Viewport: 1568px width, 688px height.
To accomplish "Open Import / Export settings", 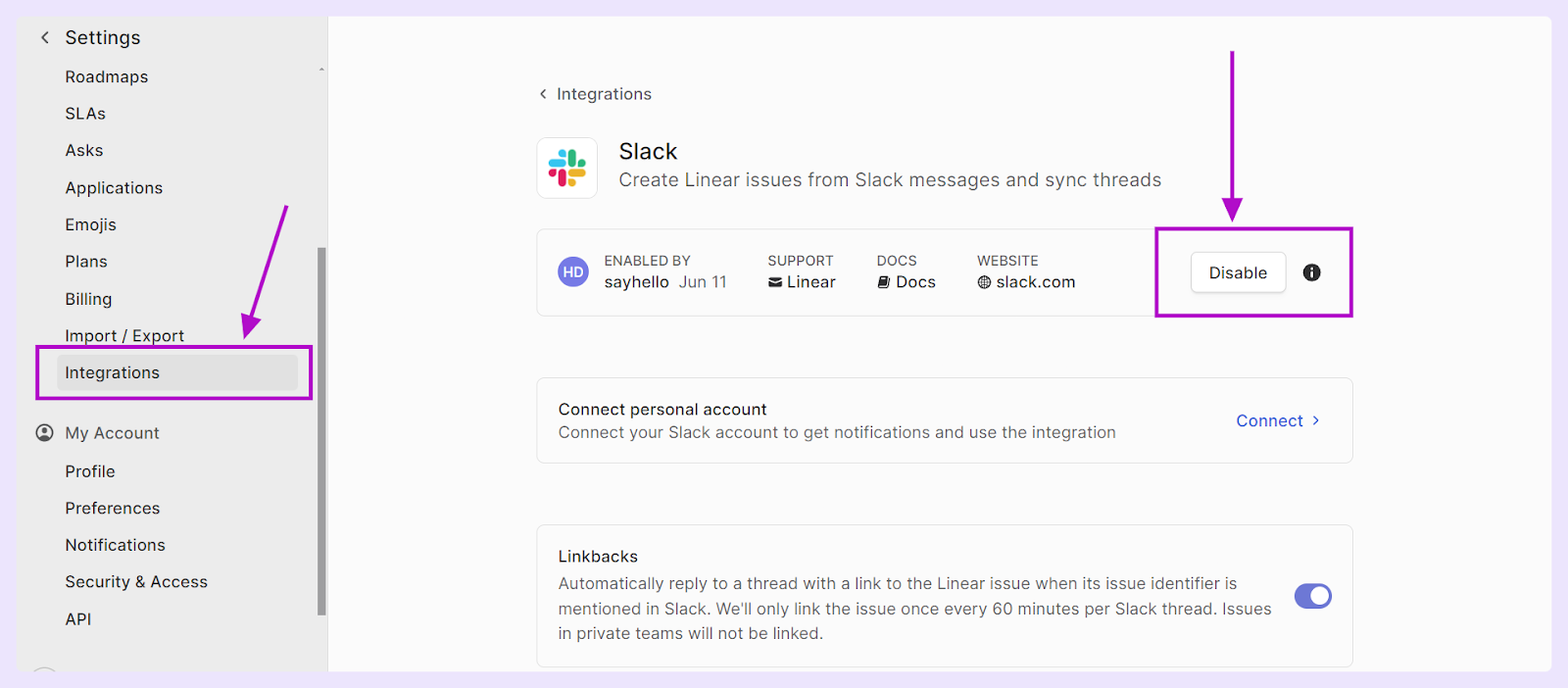I will click(x=124, y=335).
